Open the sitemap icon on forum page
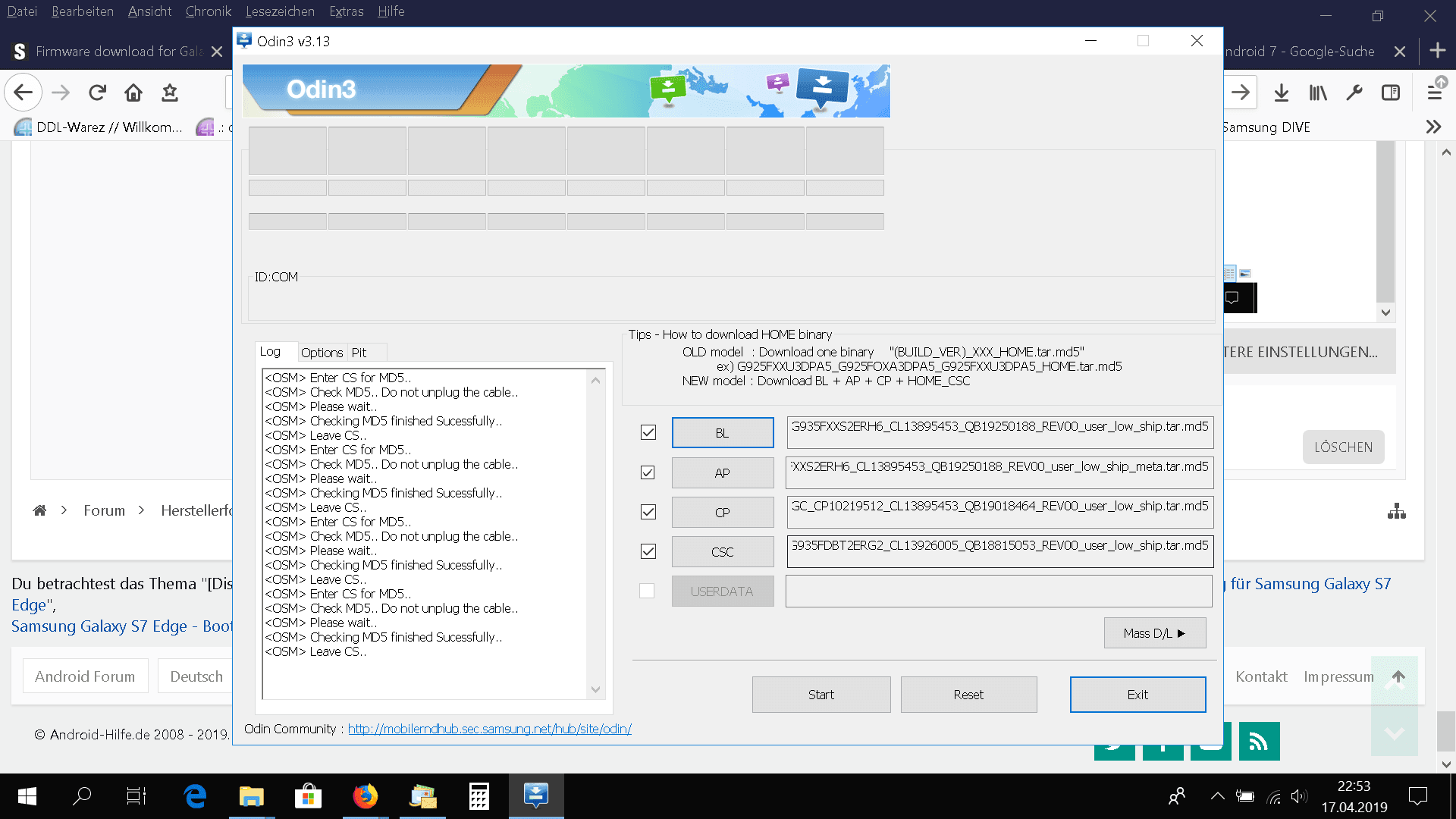 point(1397,512)
